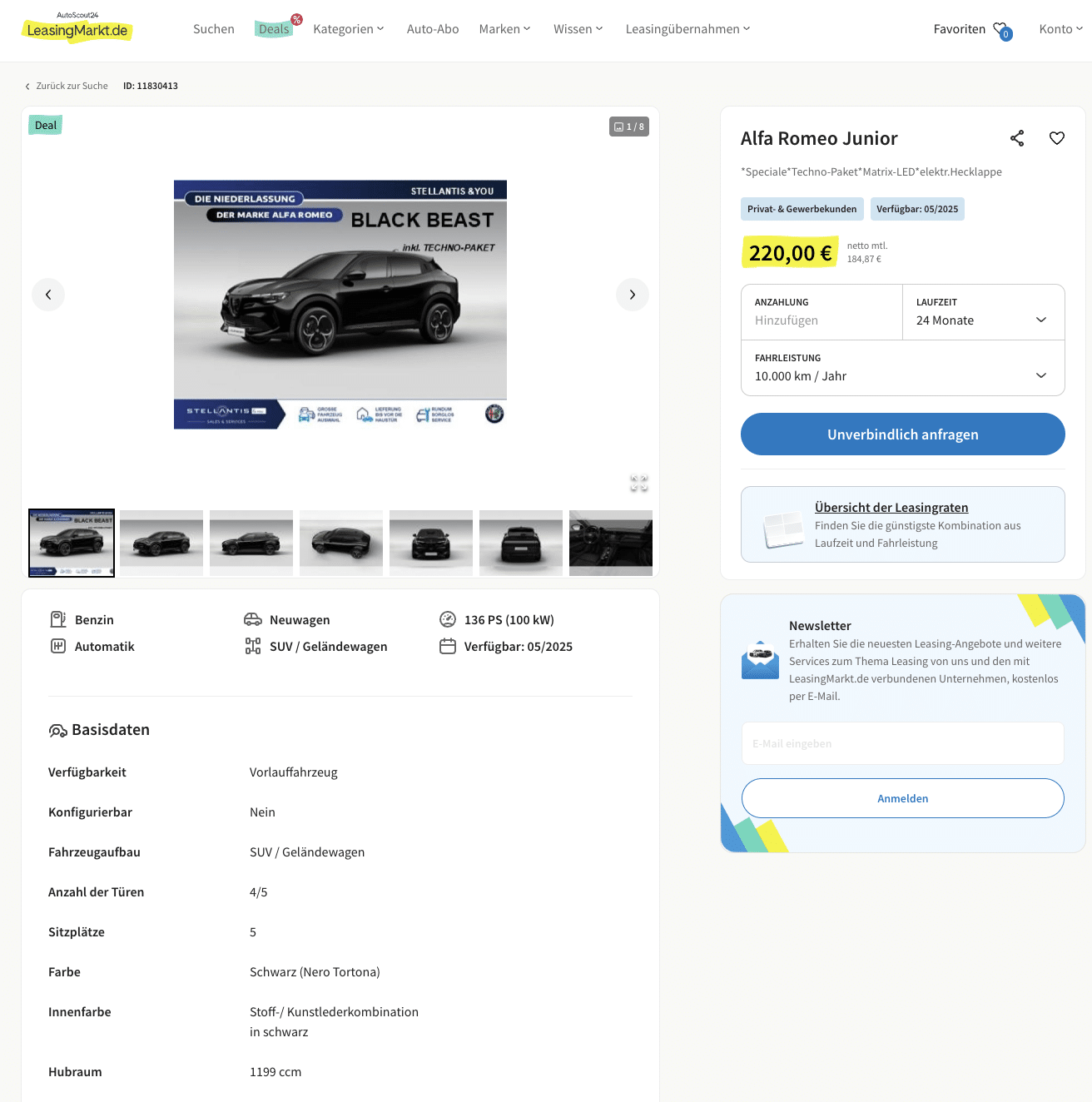1092x1102 pixels.
Task: Click the Schwarz (Nero Tortona) value
Action: [x=315, y=972]
